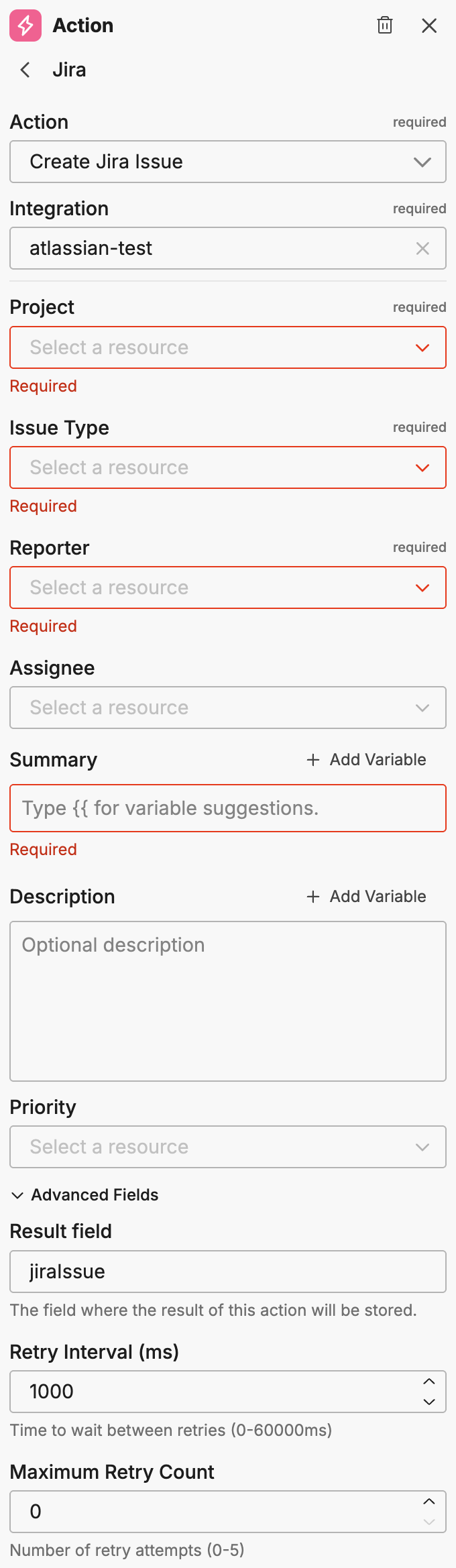Open the Project resource dropdown

pos(228,347)
